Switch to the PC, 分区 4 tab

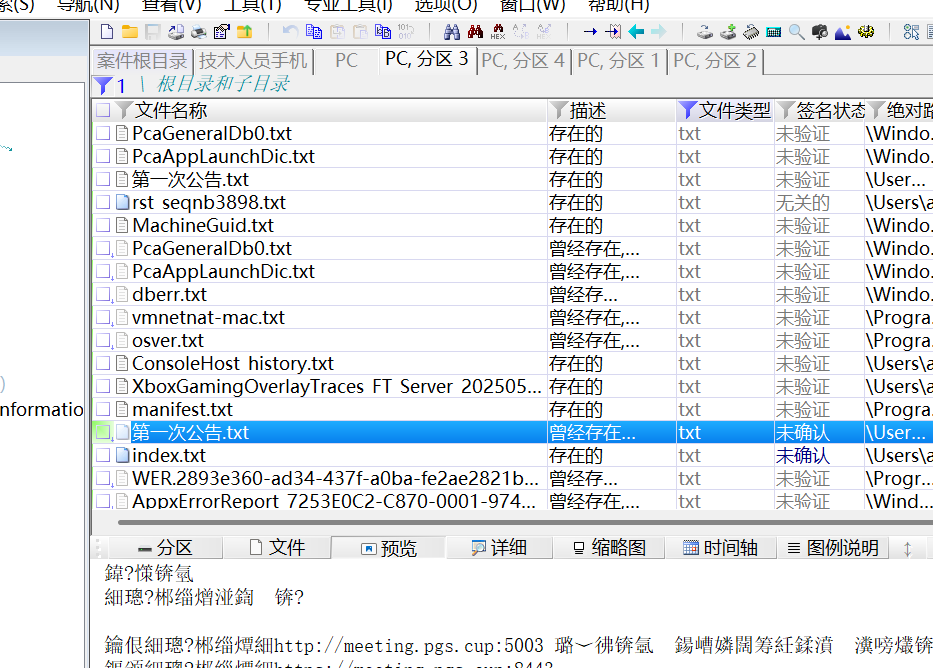(x=523, y=61)
